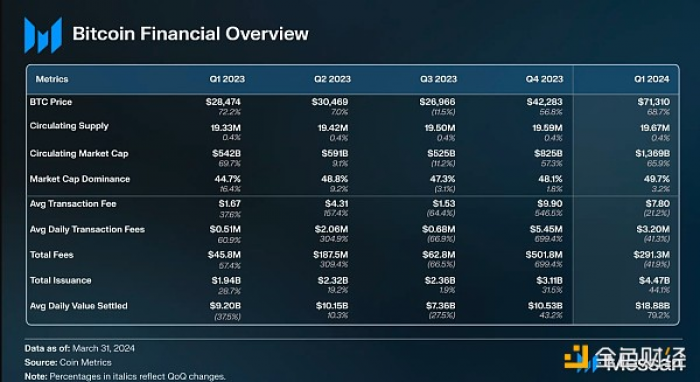Click the $71,310 BTC price value

654,102
